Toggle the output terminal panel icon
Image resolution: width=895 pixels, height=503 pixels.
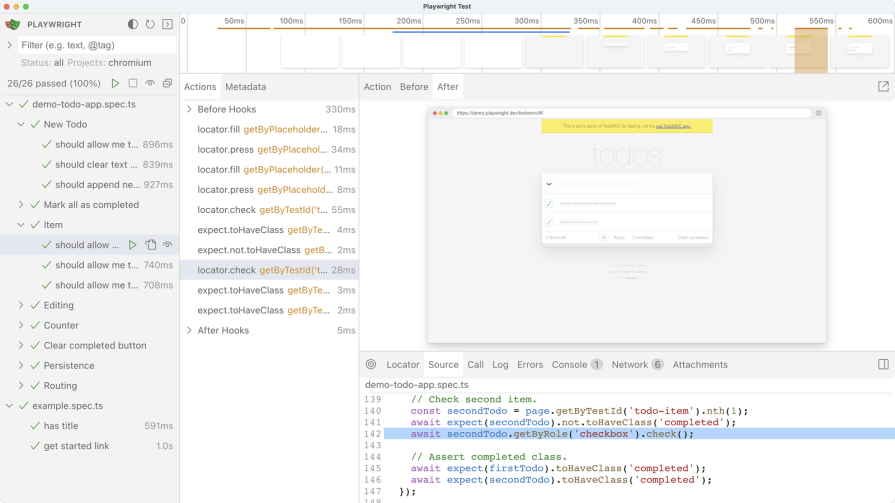pyautogui.click(x=167, y=24)
